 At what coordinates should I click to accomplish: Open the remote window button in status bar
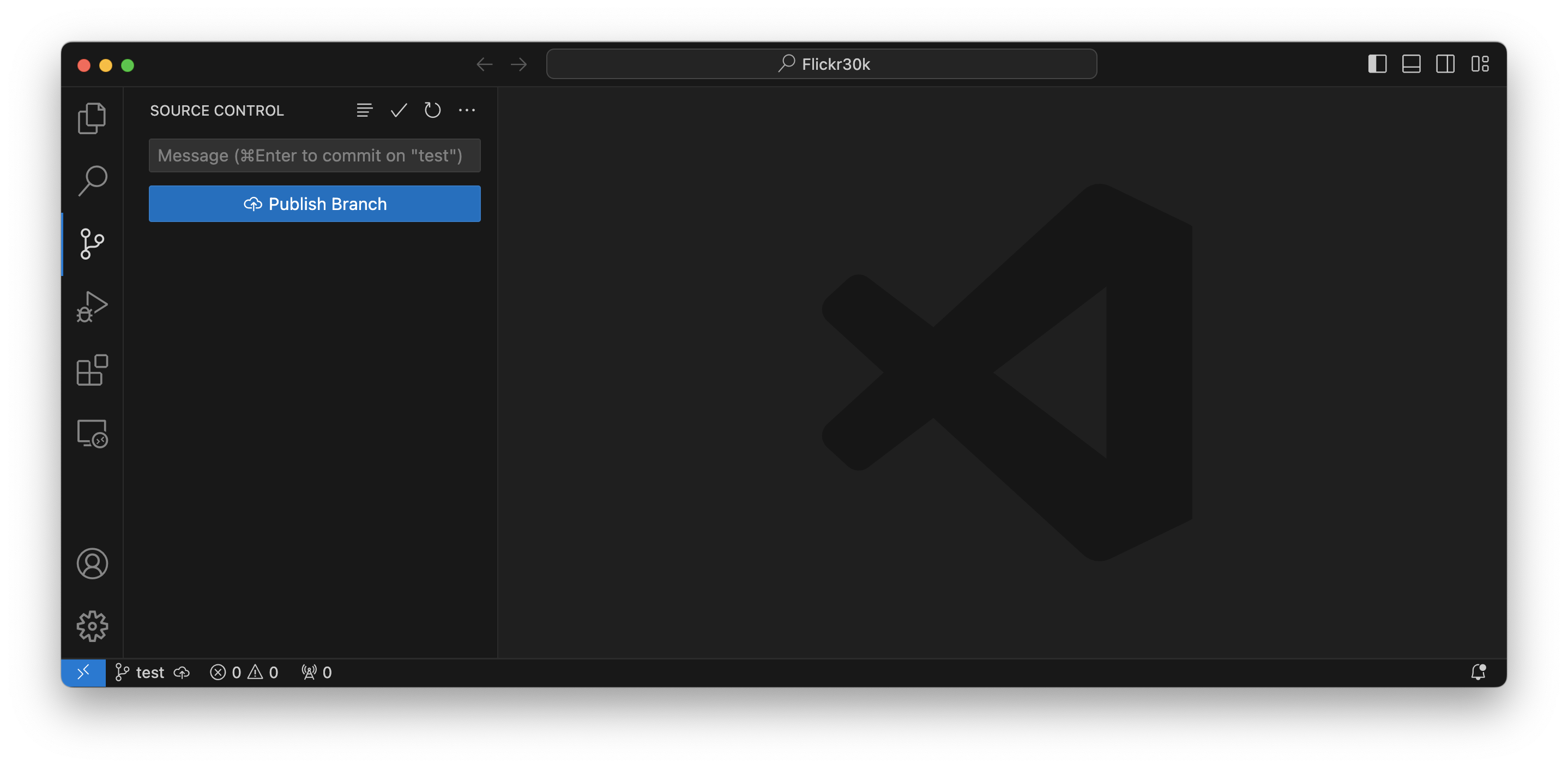click(83, 673)
